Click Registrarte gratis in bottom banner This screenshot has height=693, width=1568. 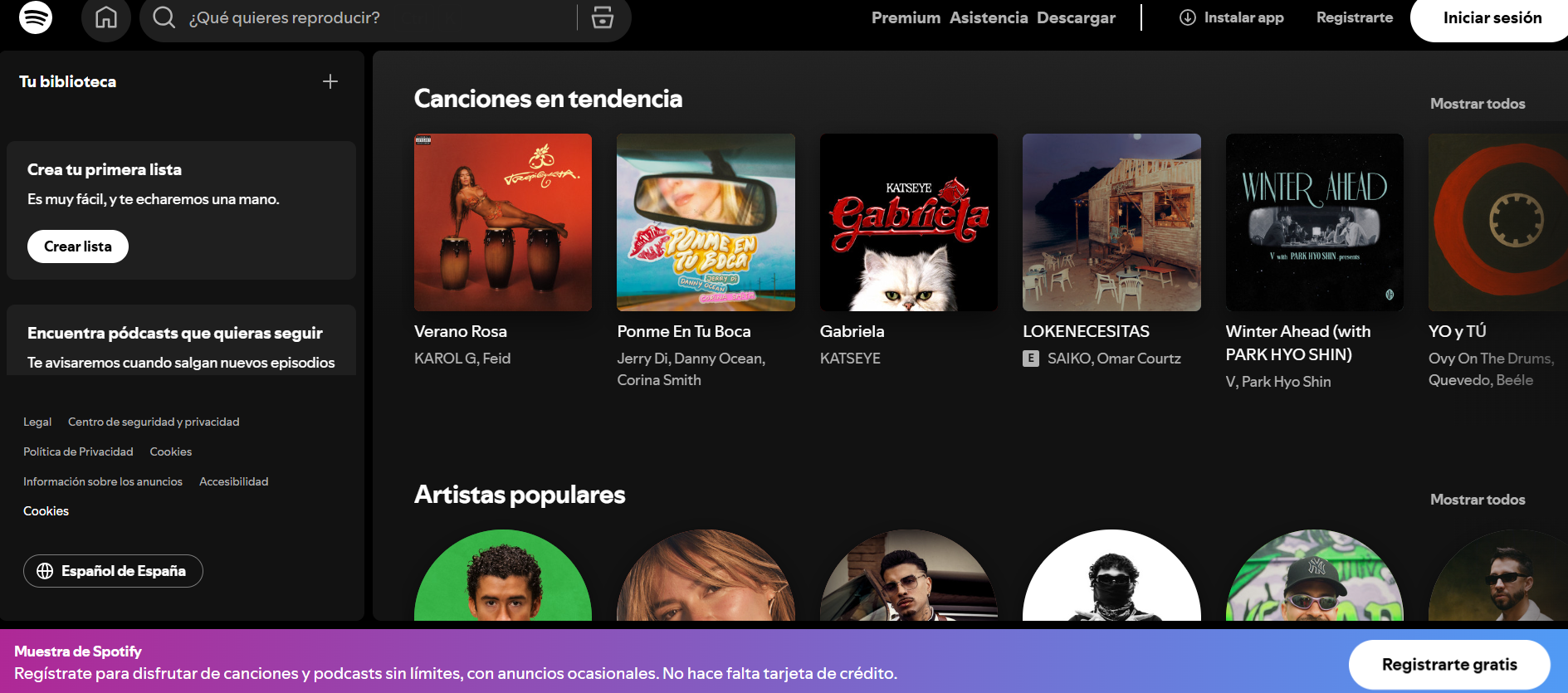[x=1449, y=665]
